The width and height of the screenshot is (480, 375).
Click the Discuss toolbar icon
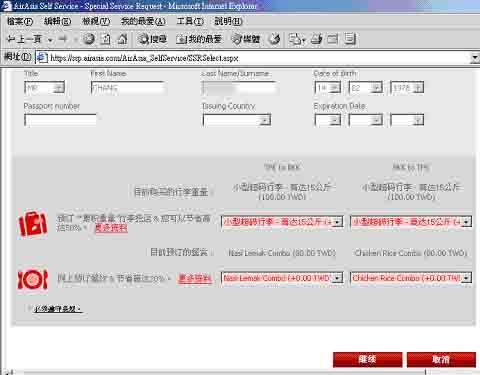350,39
